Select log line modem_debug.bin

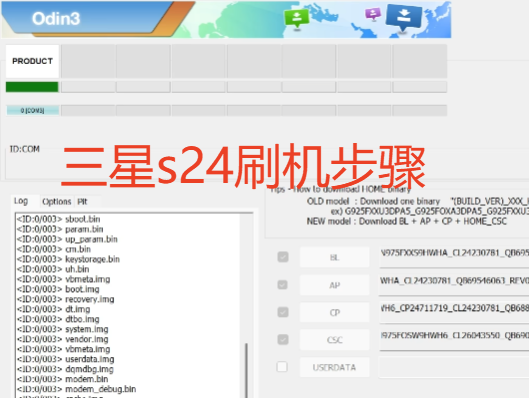pyautogui.click(x=76, y=389)
